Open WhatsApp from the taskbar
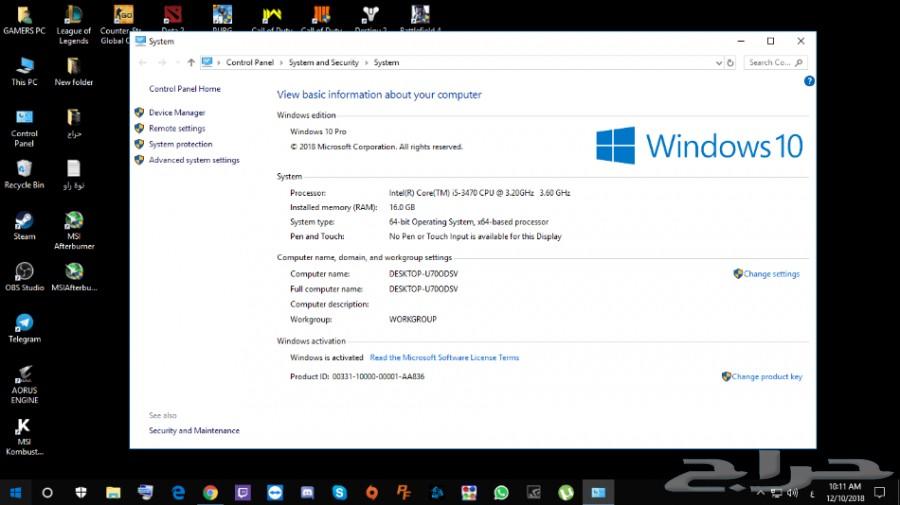 501,492
